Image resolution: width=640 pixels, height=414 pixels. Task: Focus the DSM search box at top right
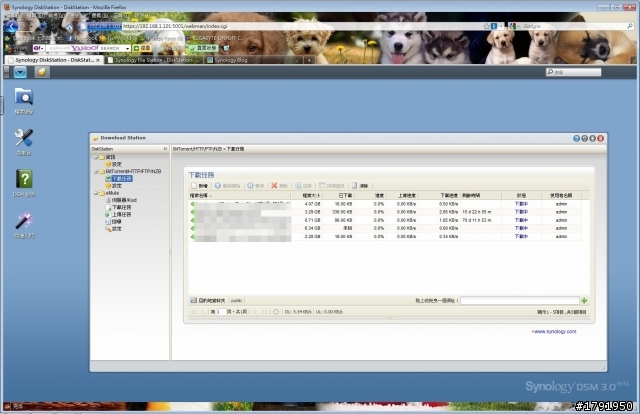point(573,72)
